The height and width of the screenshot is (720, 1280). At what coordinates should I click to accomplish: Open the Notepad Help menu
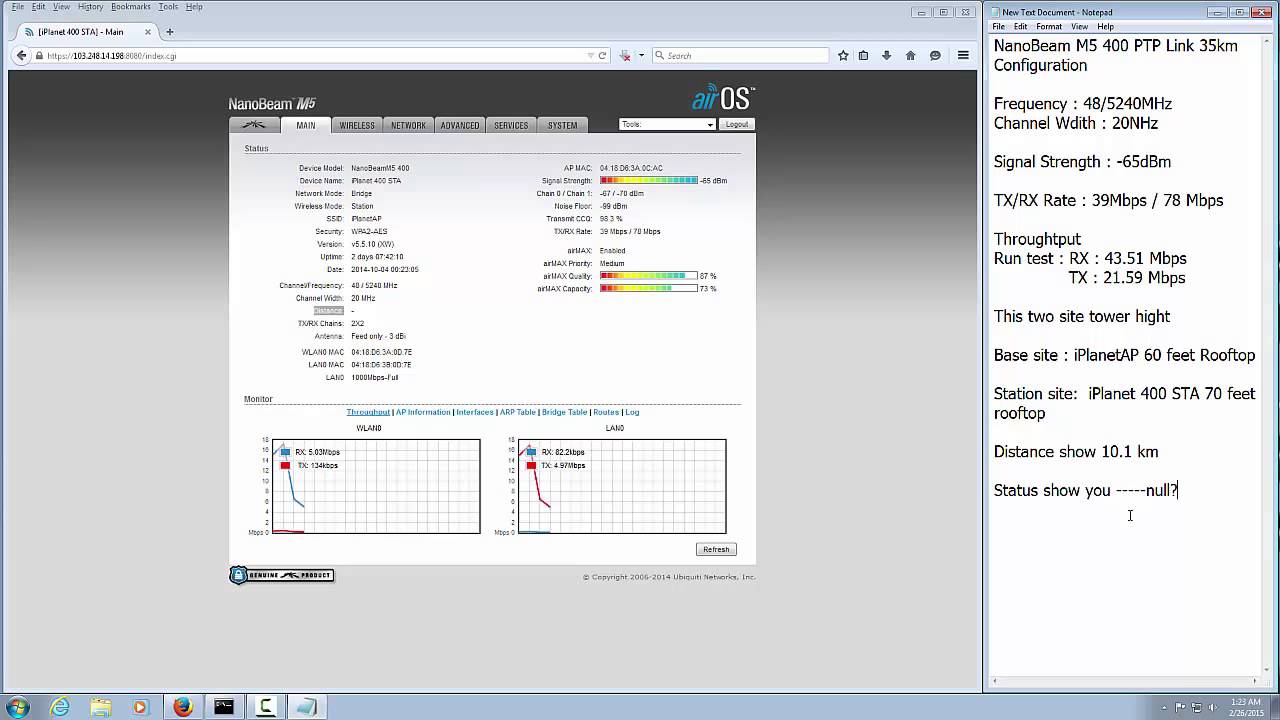point(1105,27)
